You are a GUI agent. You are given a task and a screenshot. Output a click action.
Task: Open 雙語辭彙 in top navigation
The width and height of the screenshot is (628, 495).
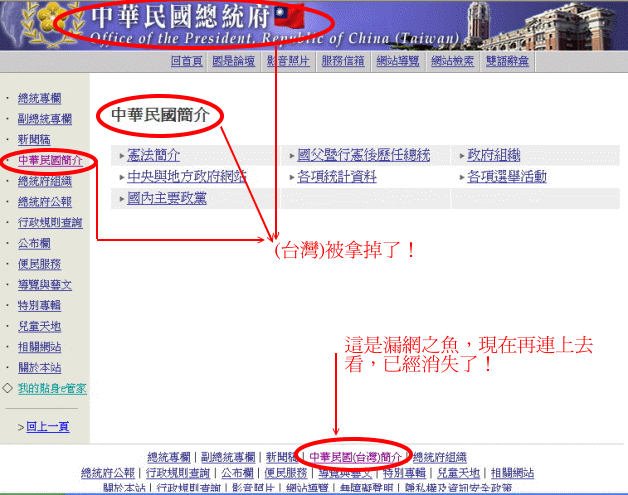pos(507,61)
